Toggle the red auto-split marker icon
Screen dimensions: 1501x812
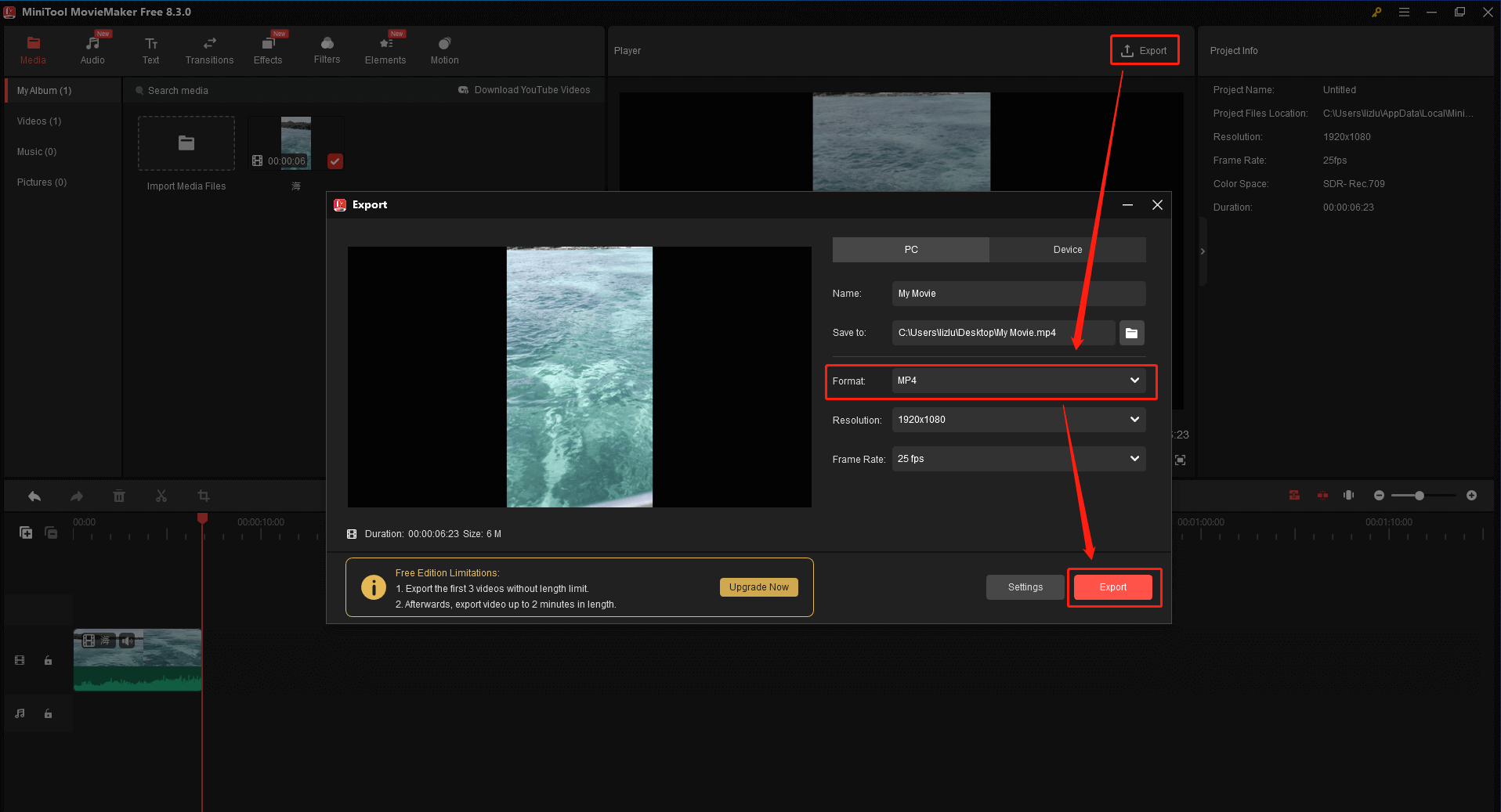(x=1322, y=496)
